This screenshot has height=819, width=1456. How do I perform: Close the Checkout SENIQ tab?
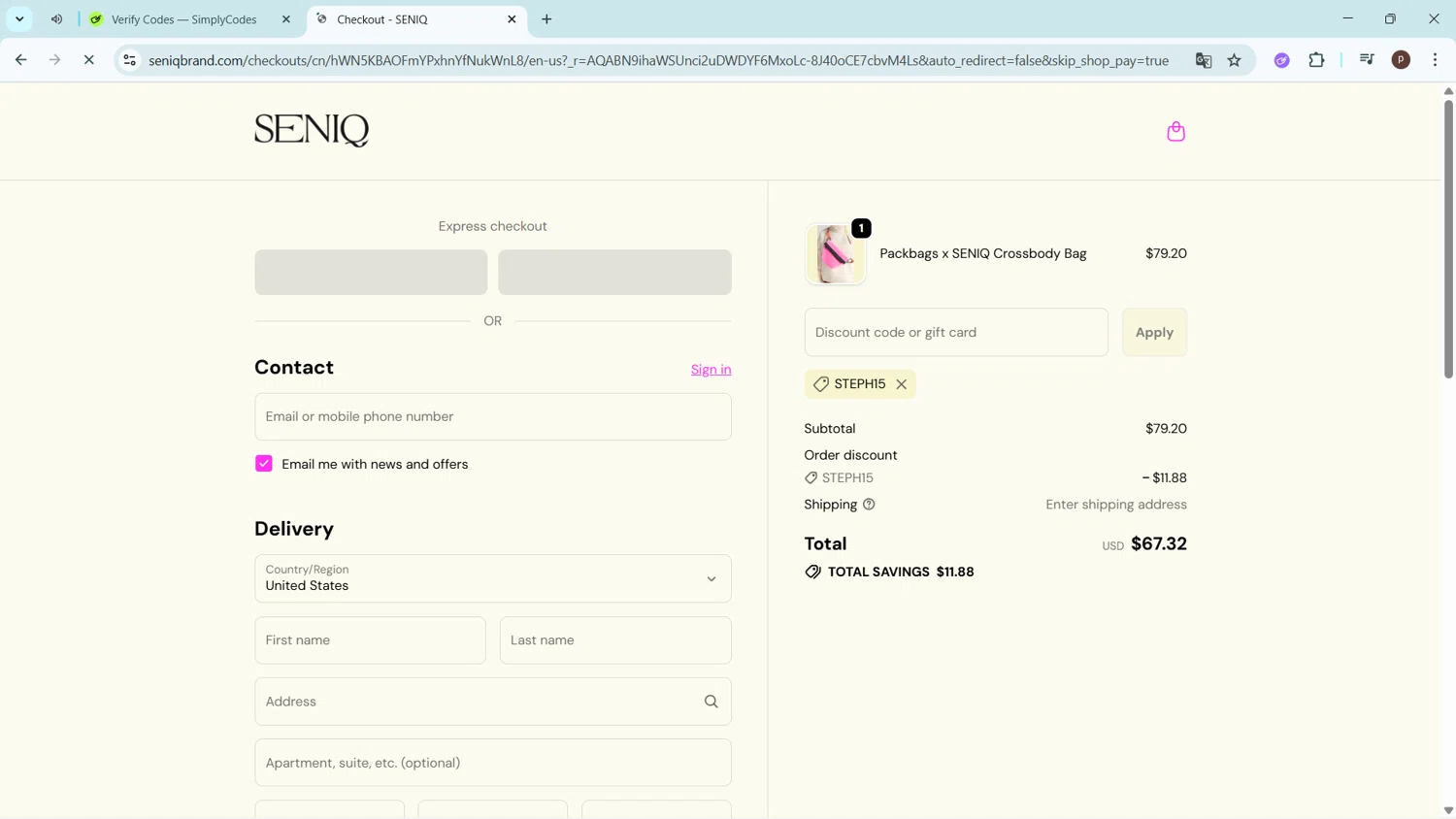pos(512,19)
